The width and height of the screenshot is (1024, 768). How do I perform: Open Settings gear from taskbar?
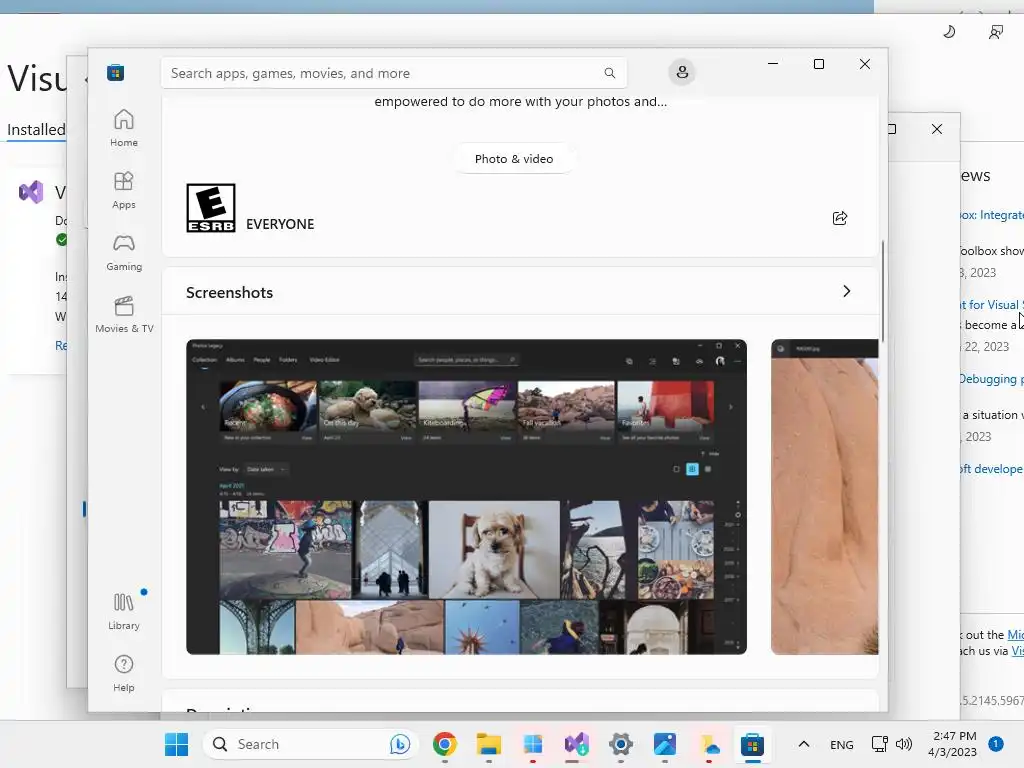click(x=620, y=744)
